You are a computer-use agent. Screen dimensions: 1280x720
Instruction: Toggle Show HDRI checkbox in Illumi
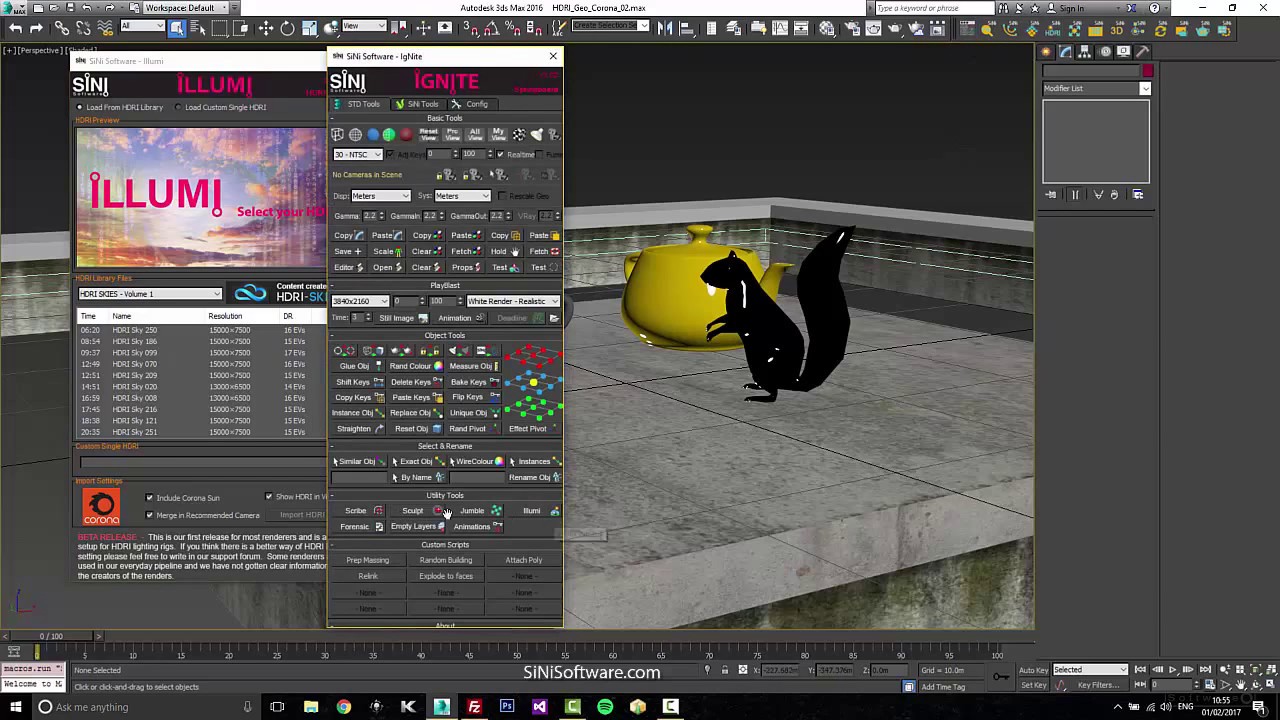pos(268,497)
